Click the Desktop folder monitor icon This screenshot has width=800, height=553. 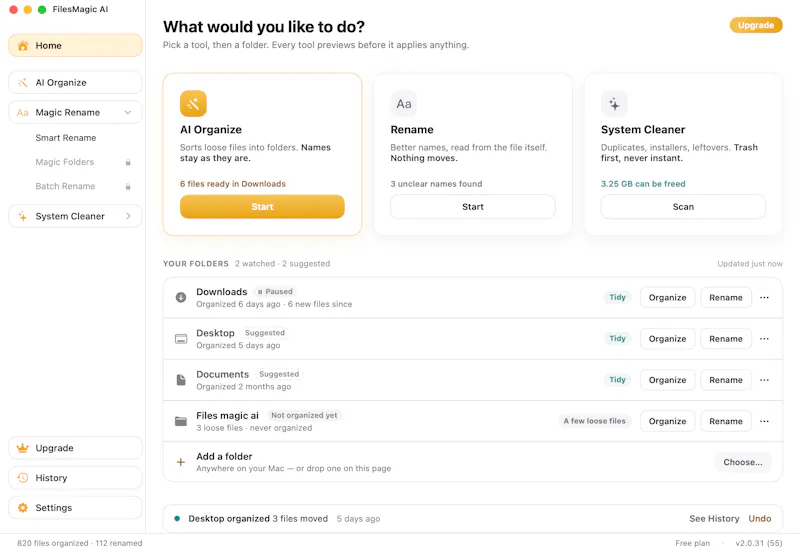click(181, 339)
